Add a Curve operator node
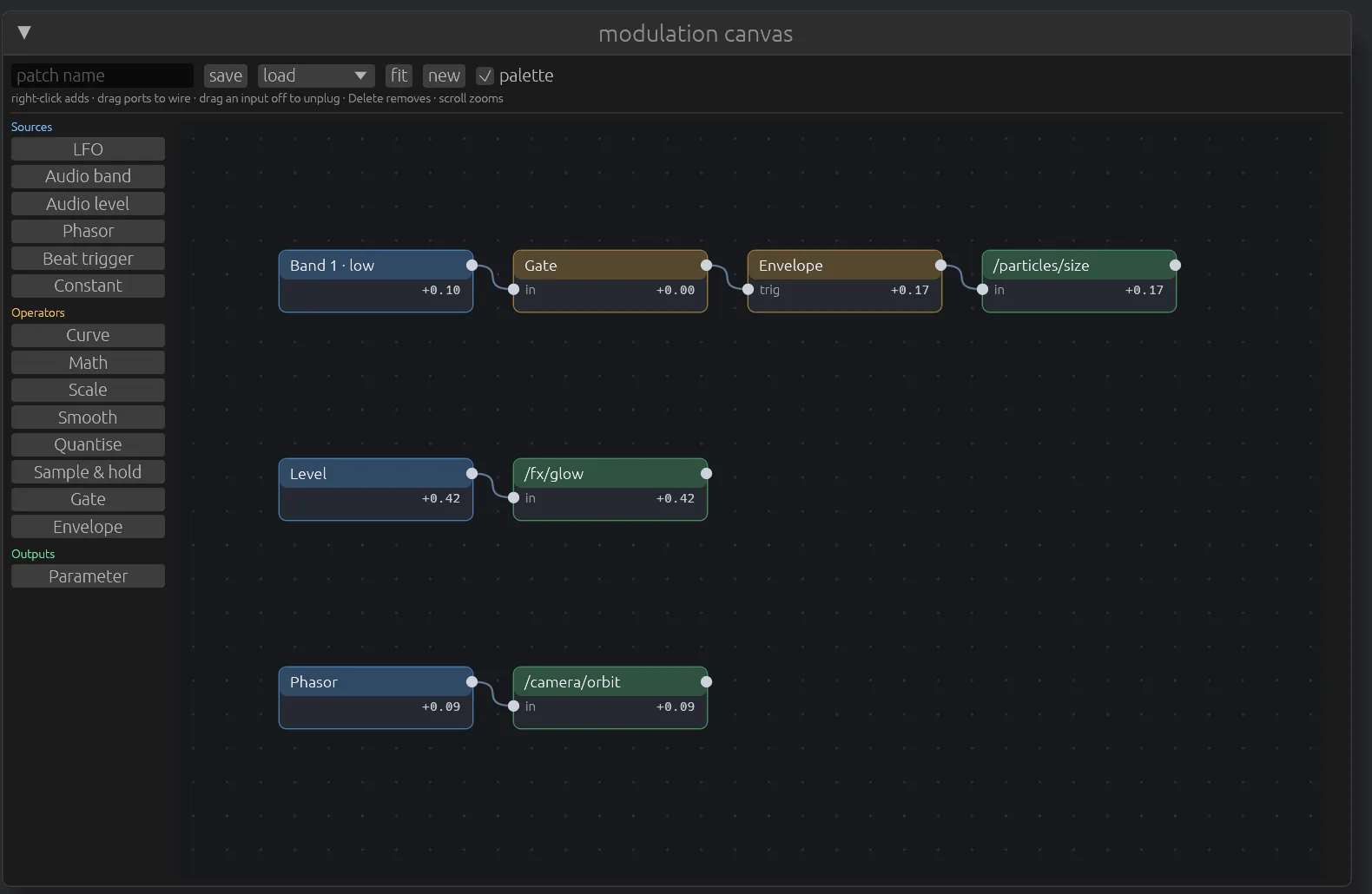 point(88,335)
